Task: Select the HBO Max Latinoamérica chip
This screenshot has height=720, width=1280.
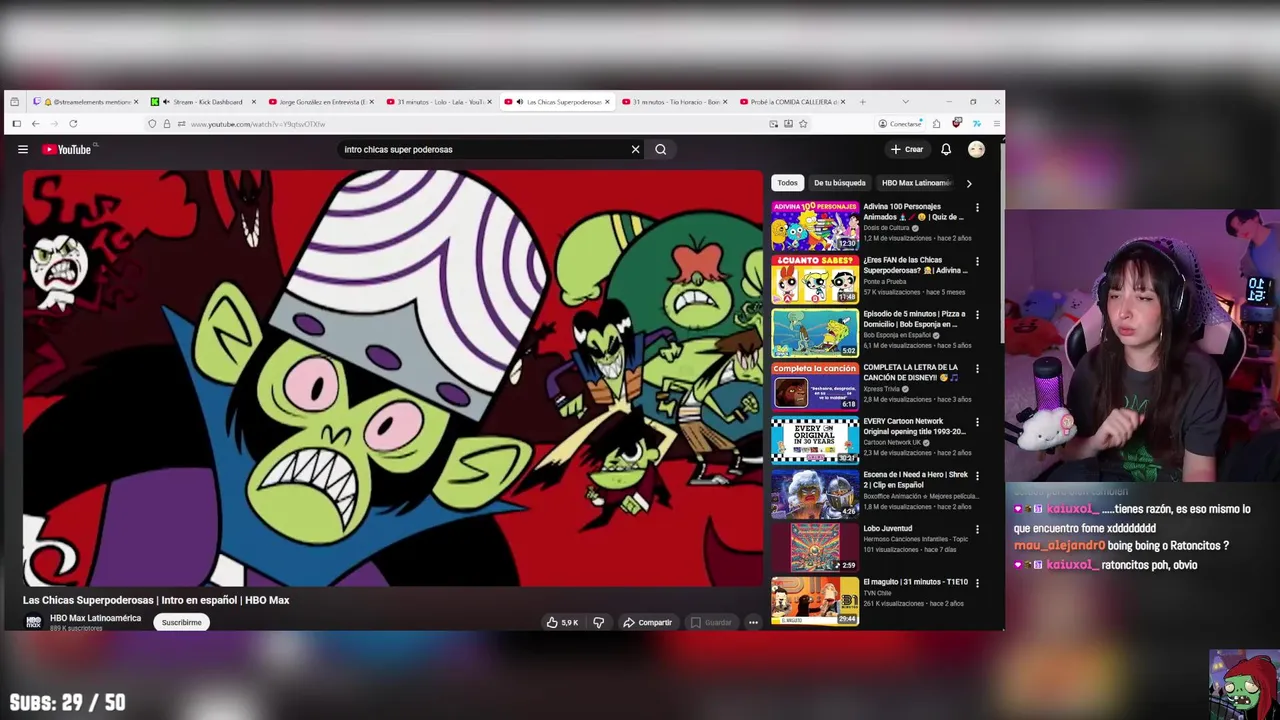Action: coord(917,183)
